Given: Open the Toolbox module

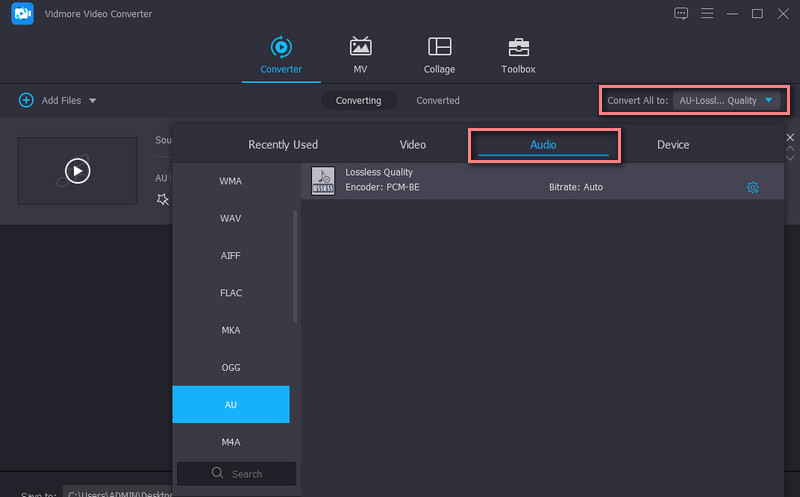Looking at the screenshot, I should tap(518, 55).
